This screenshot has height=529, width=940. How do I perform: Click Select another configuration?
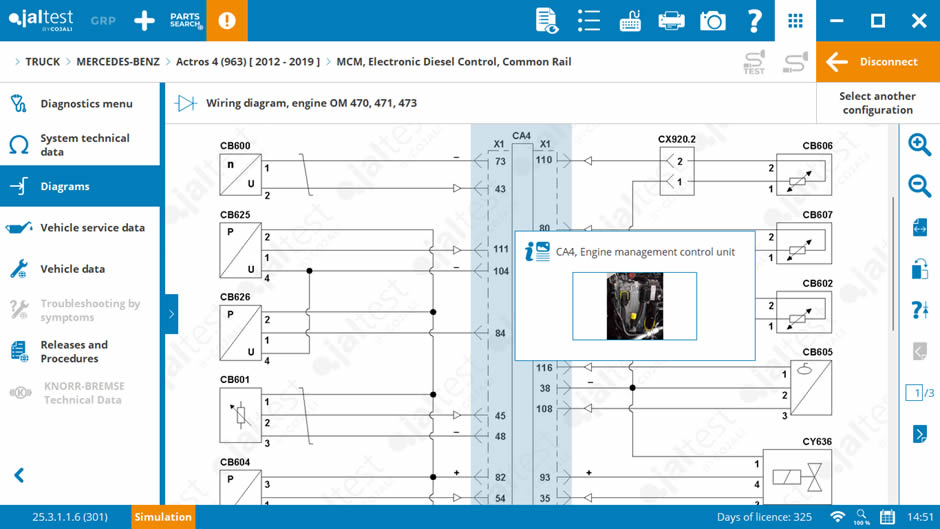pos(877,103)
